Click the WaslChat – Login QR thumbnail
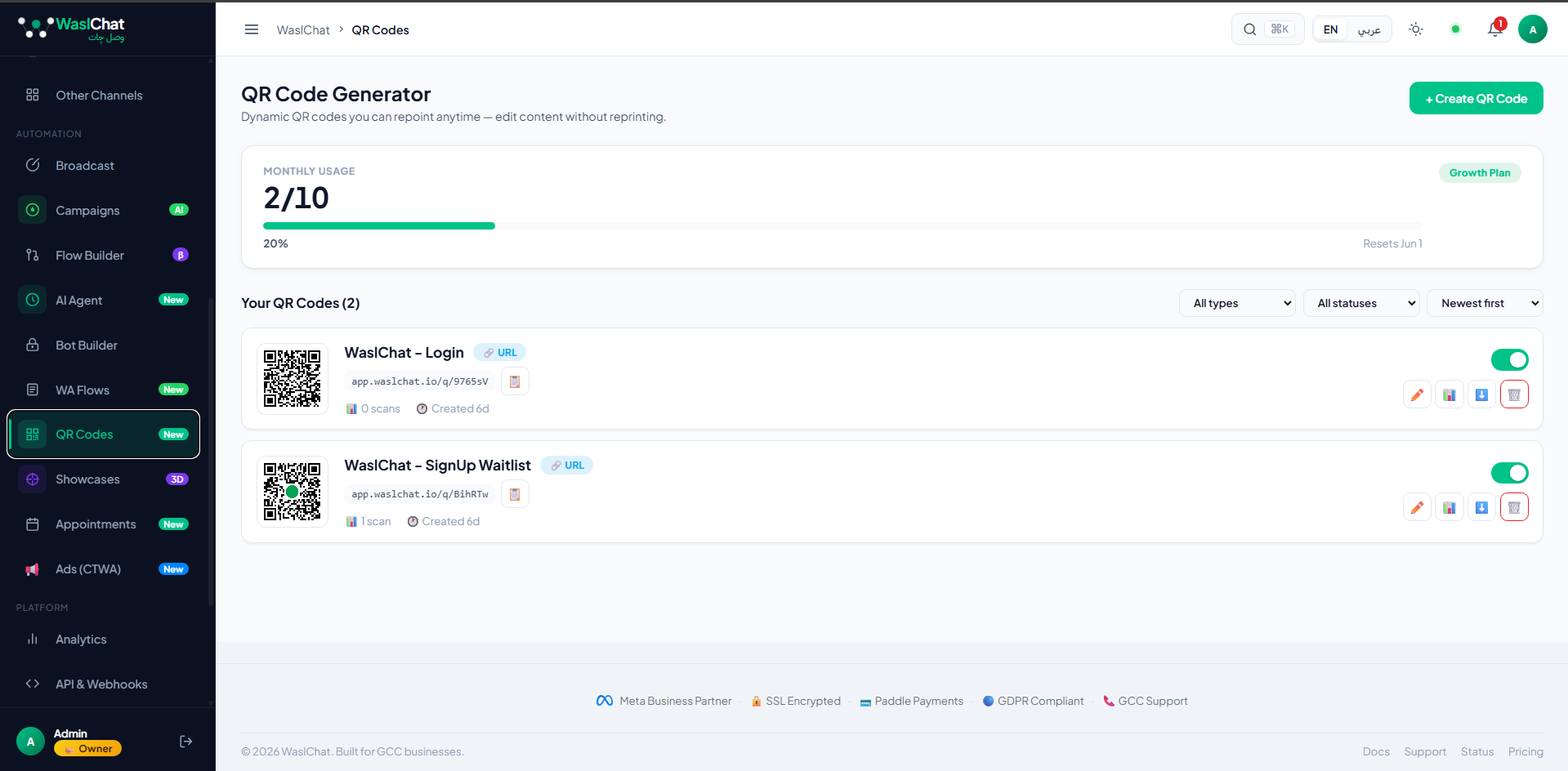 coord(293,379)
